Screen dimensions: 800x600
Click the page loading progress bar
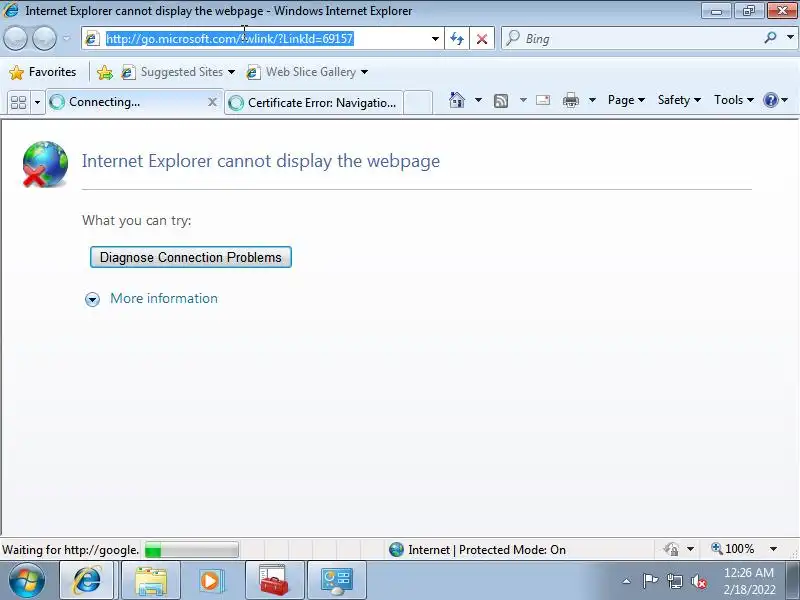191,550
